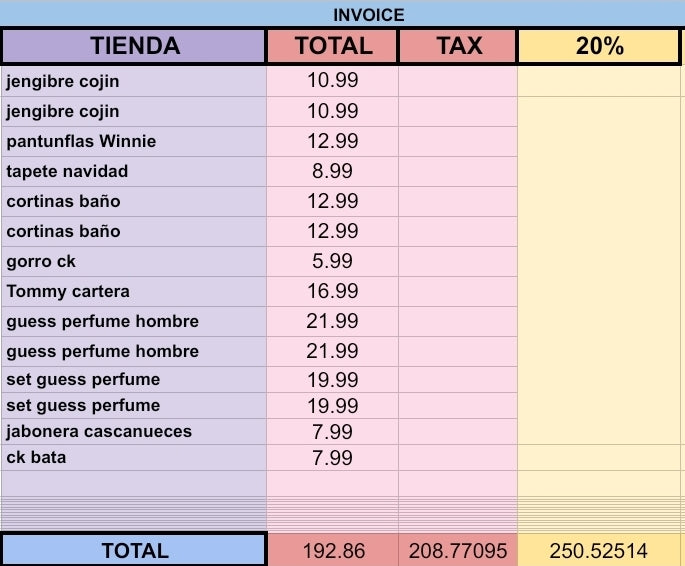Select the pantunflas Winnie cell
685x566 pixels.
point(134,141)
